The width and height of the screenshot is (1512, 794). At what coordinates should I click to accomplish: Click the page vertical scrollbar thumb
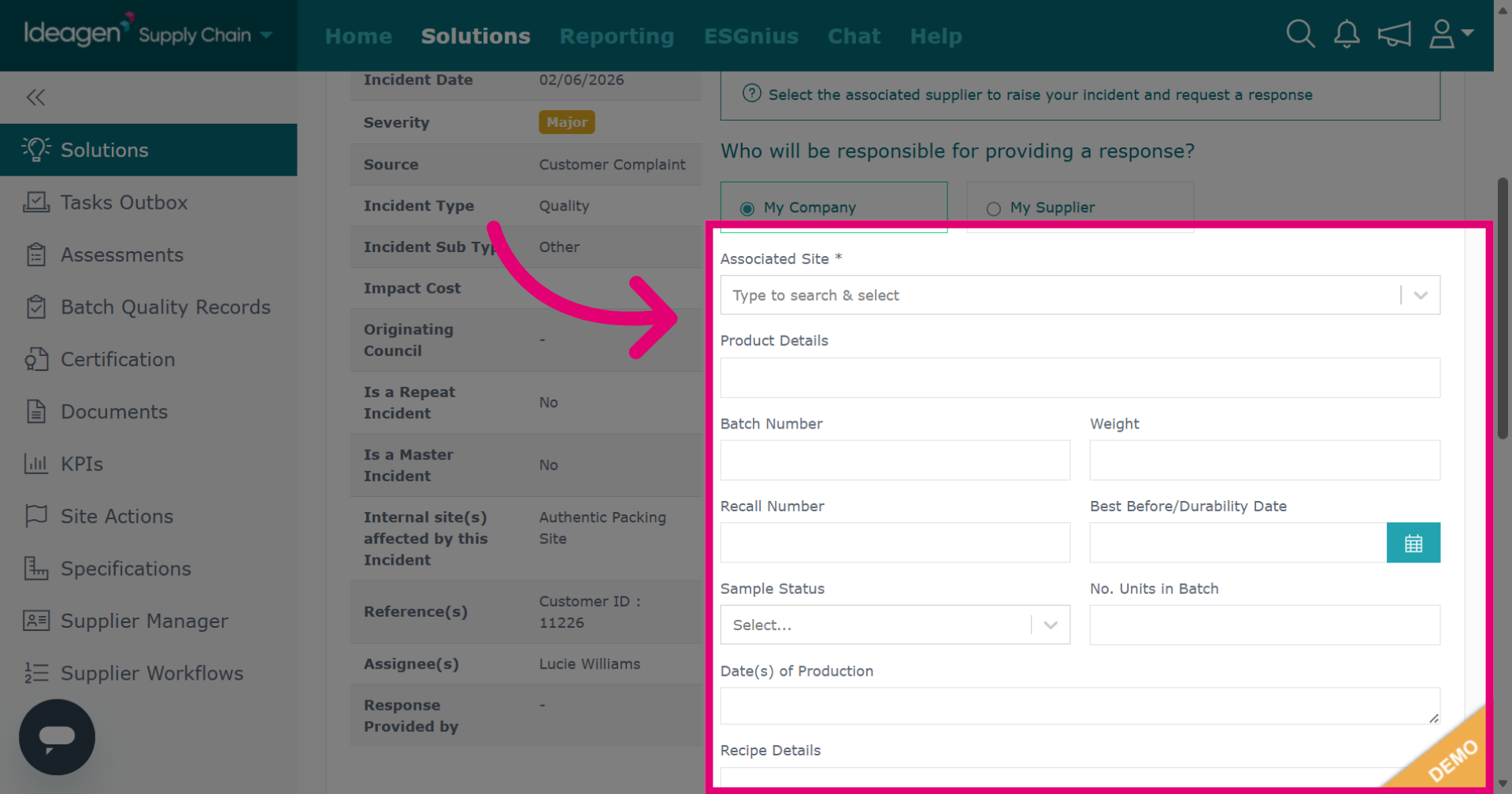1503,308
